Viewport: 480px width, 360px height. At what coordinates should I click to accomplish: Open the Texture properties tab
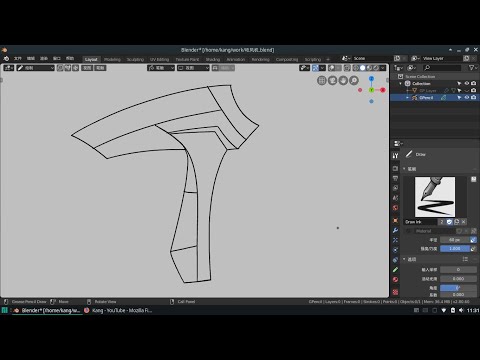tap(395, 292)
